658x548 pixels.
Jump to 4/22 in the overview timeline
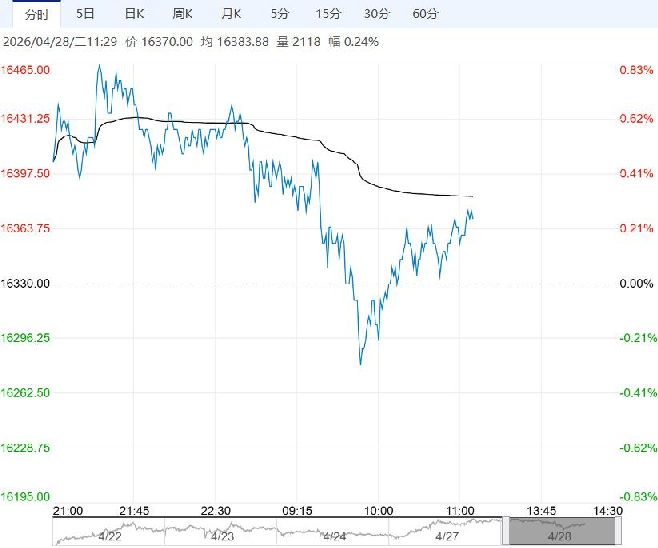tap(109, 535)
